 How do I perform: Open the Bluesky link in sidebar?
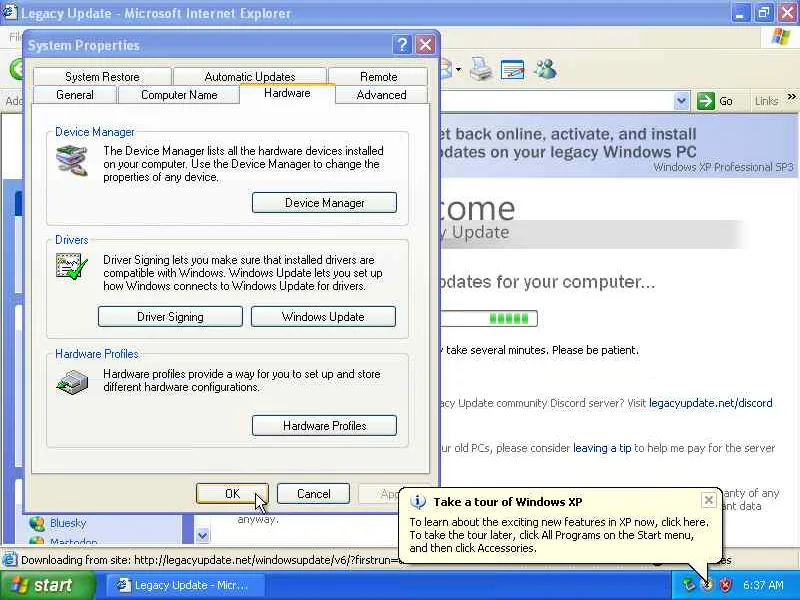pyautogui.click(x=68, y=523)
